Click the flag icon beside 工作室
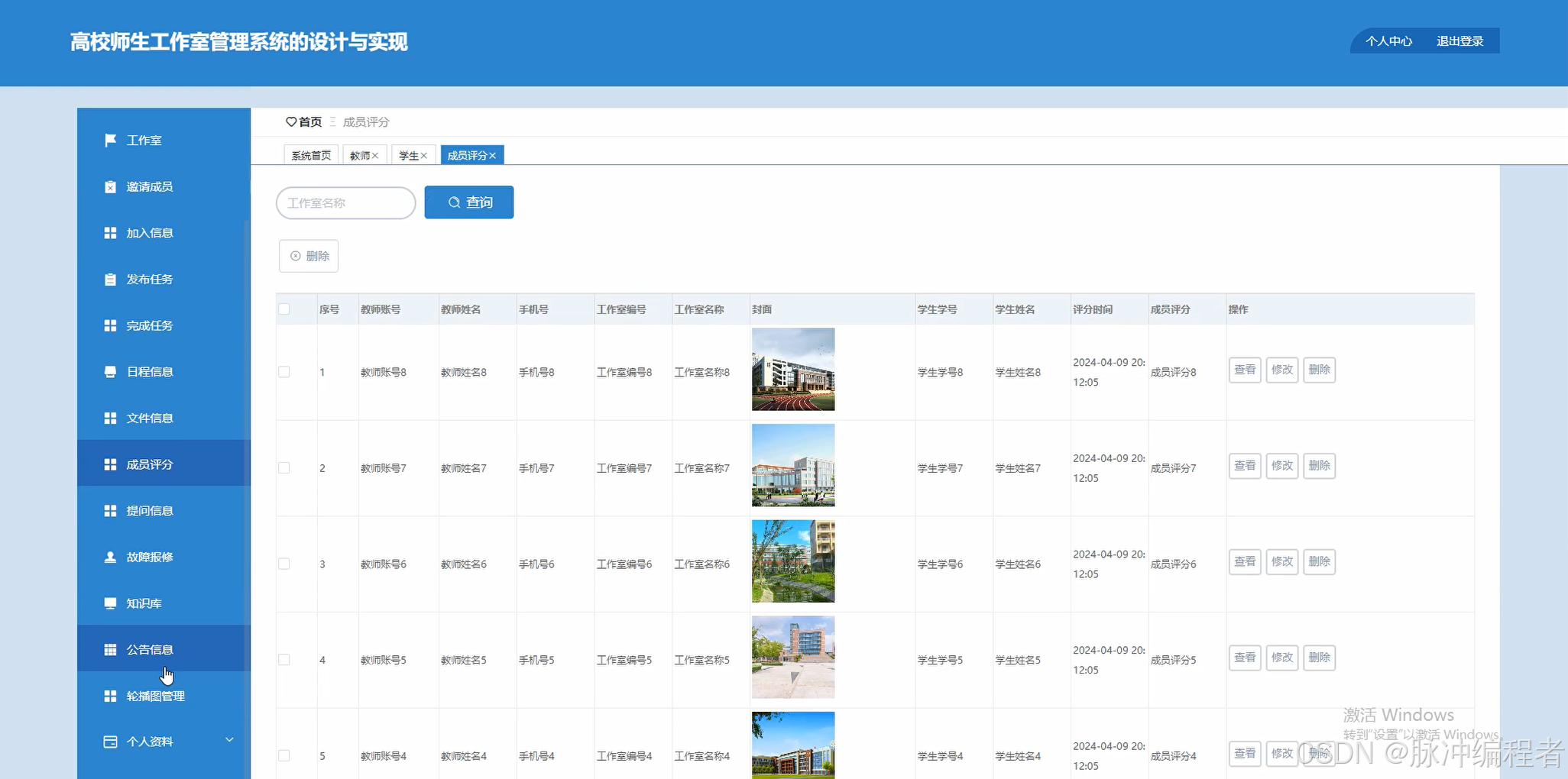1568x779 pixels. 110,141
